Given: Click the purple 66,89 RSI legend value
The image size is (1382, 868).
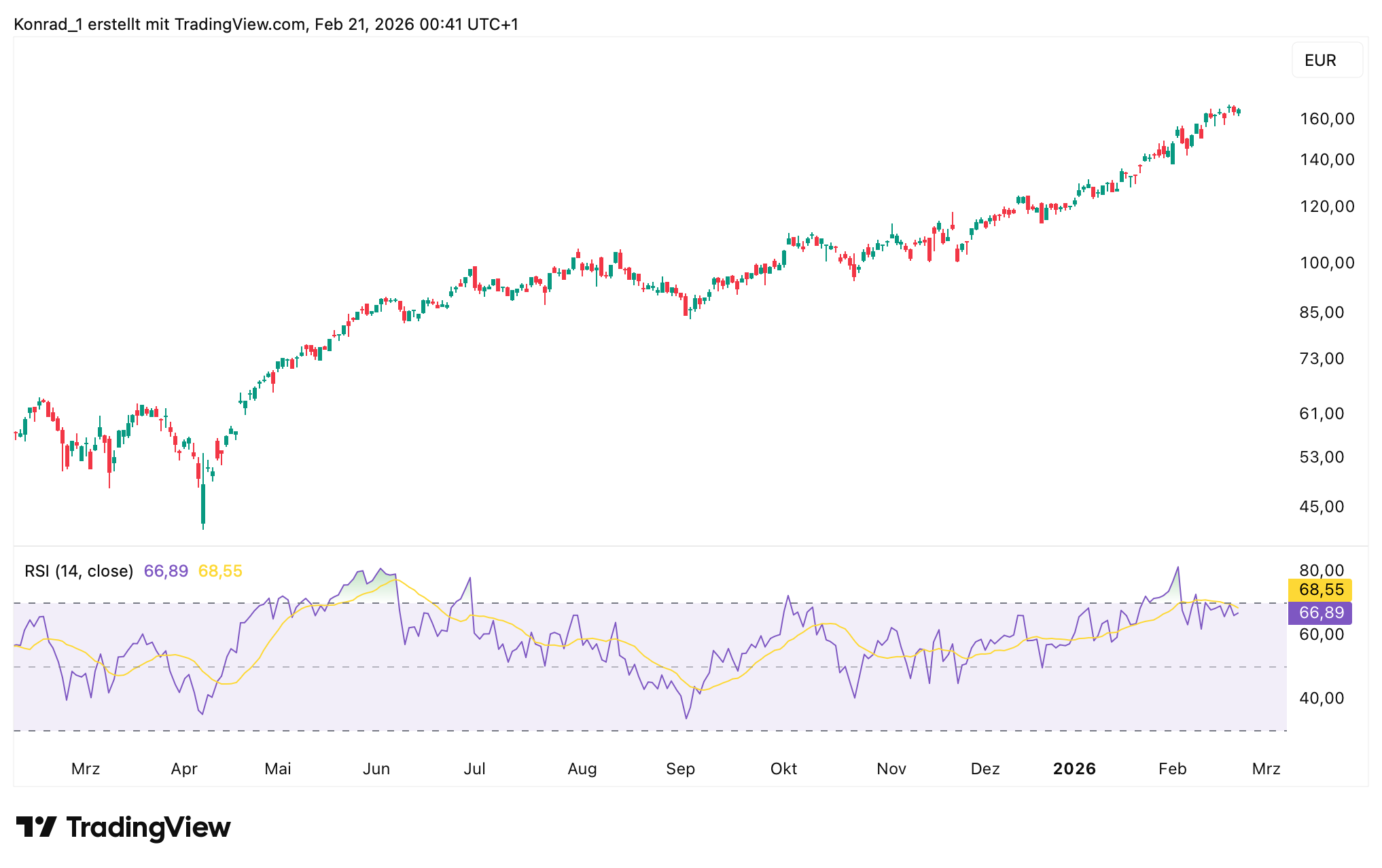Looking at the screenshot, I should (166, 571).
